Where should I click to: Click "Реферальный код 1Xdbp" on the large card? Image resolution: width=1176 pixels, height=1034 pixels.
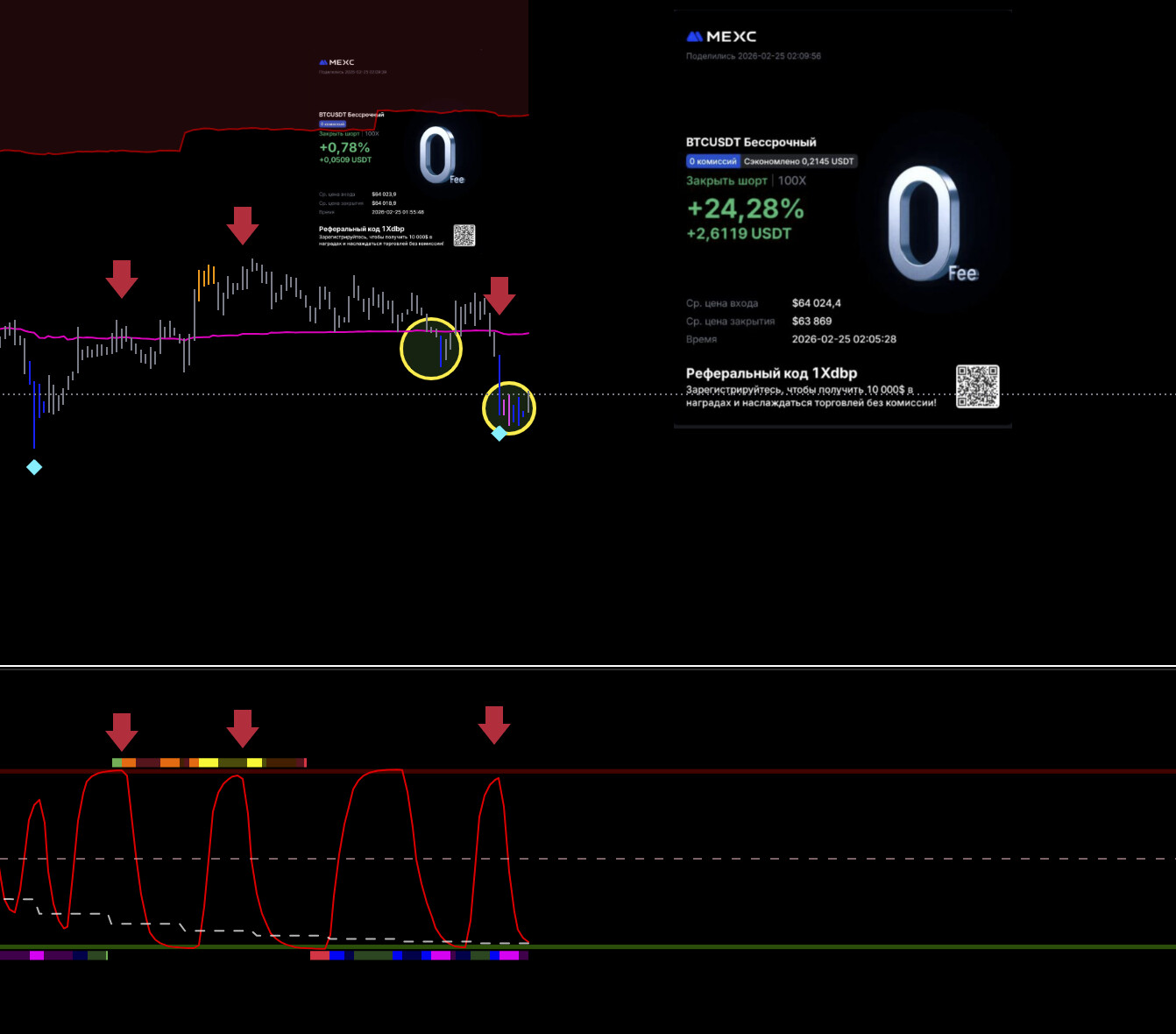[771, 373]
